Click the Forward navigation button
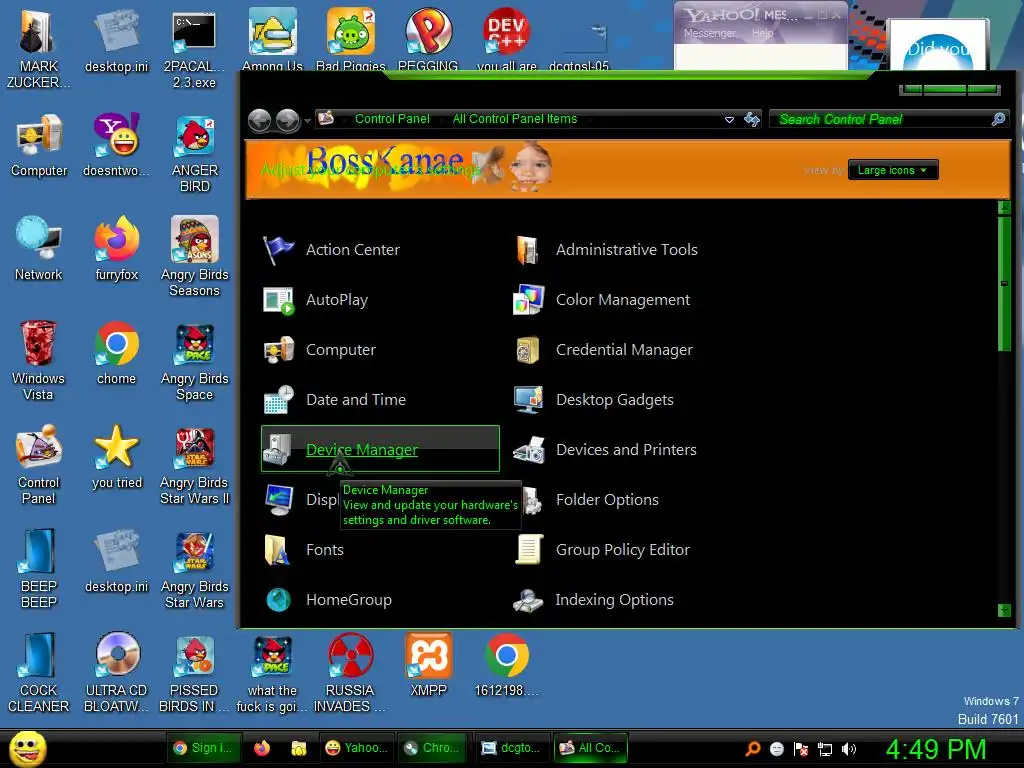Image resolution: width=1024 pixels, height=768 pixels. pos(288,120)
